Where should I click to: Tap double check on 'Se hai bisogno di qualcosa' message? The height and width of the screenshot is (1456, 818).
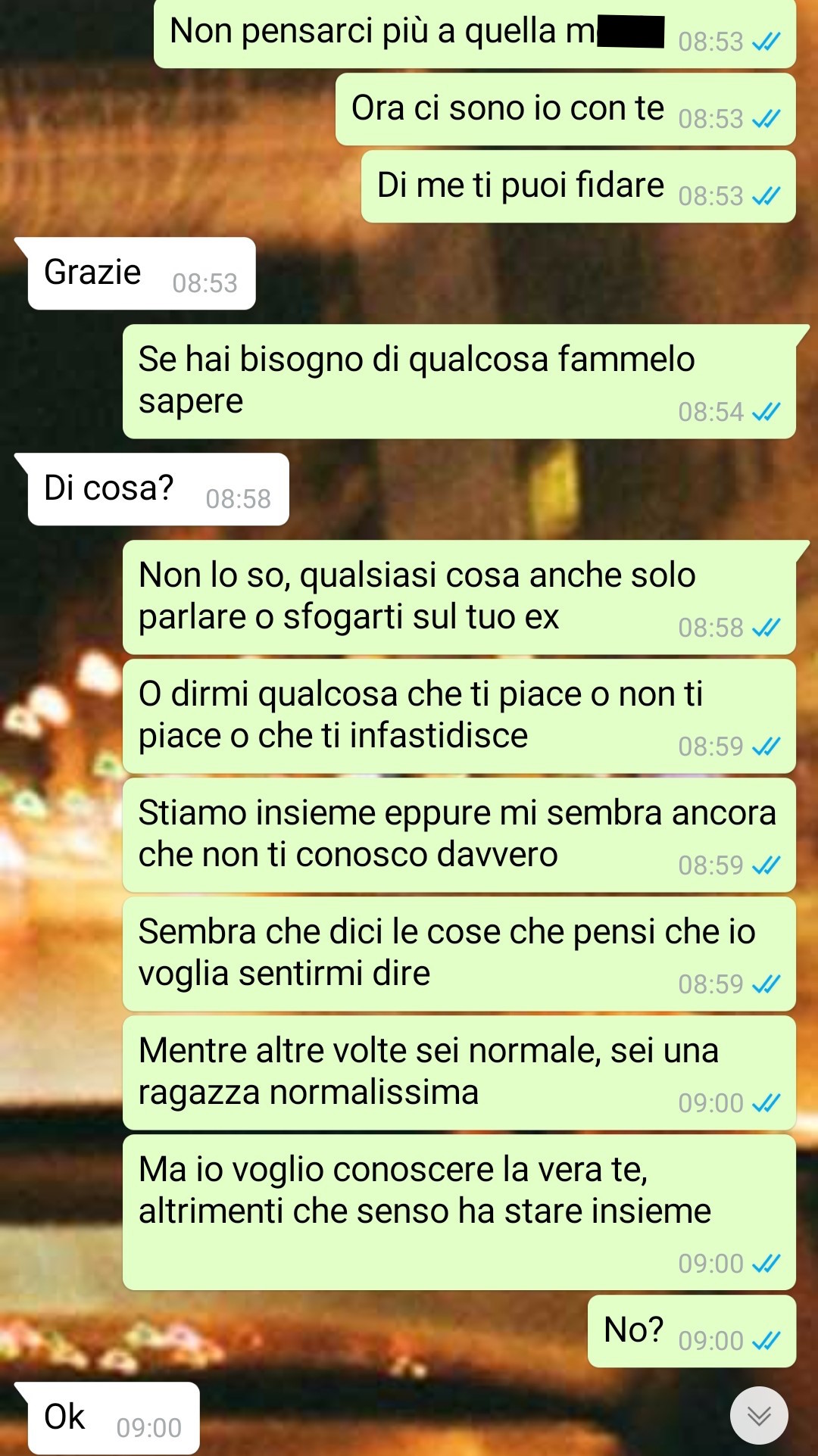point(766,412)
